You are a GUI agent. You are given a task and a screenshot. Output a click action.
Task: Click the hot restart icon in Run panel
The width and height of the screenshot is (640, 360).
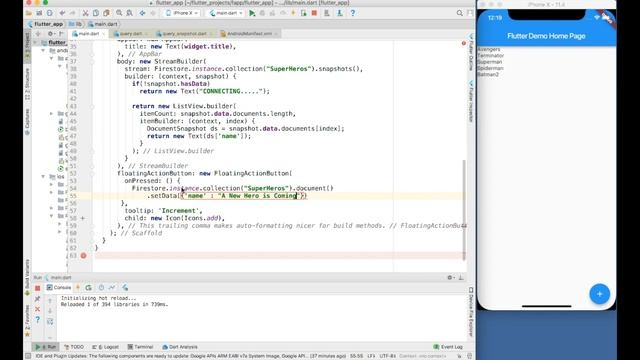tap(89, 287)
